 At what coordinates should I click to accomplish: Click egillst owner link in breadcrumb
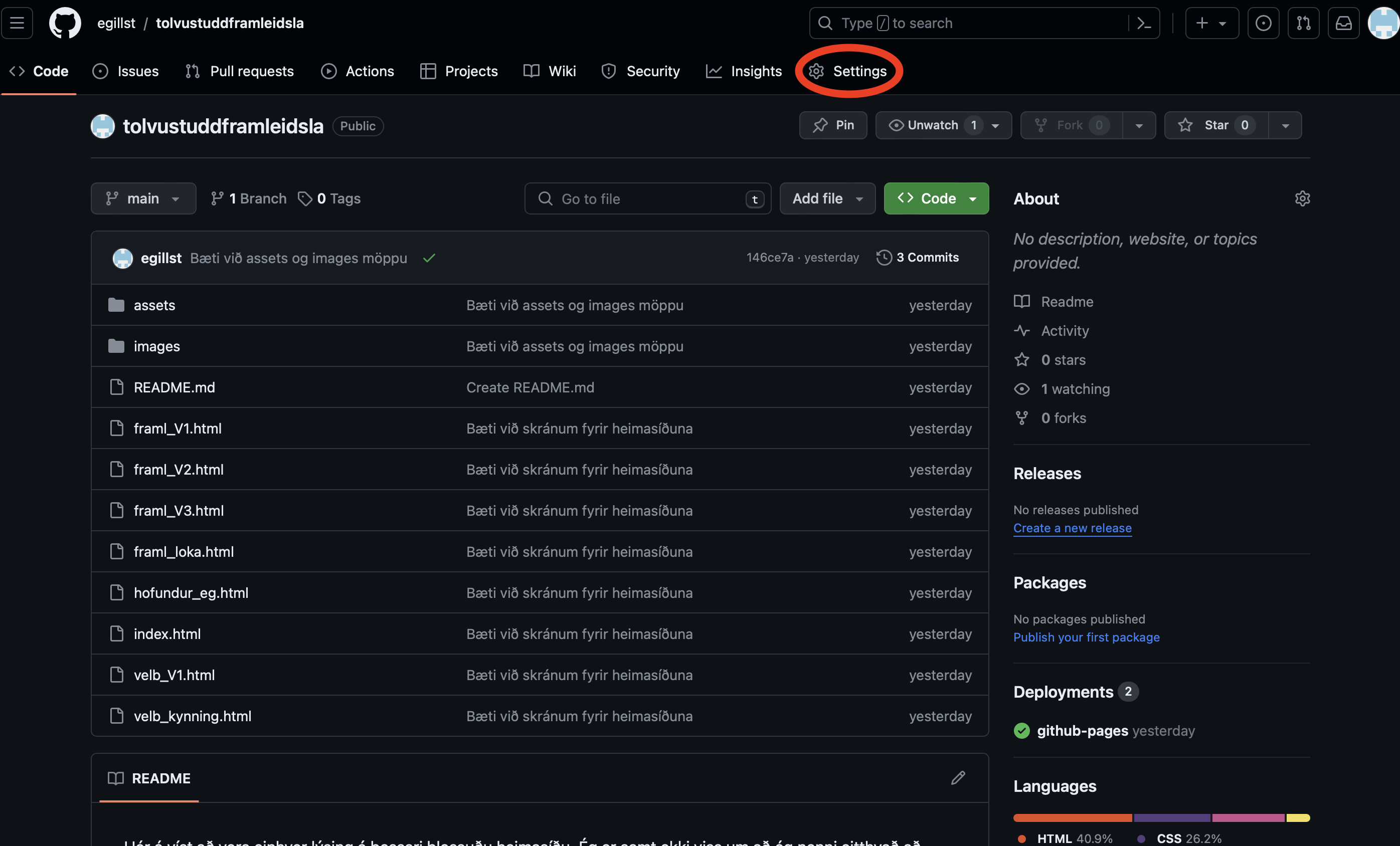(116, 23)
